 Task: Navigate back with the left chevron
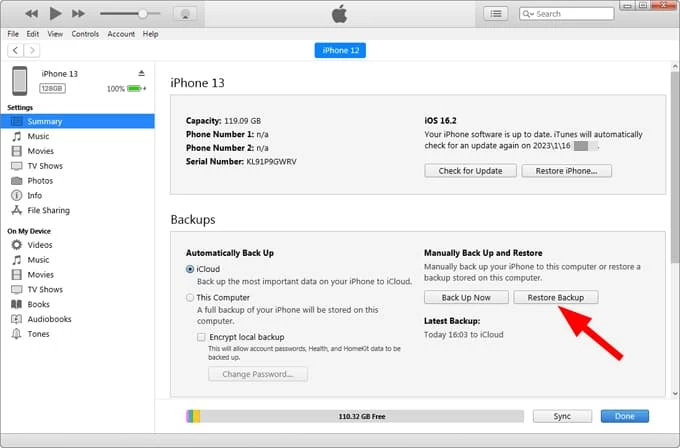14,50
